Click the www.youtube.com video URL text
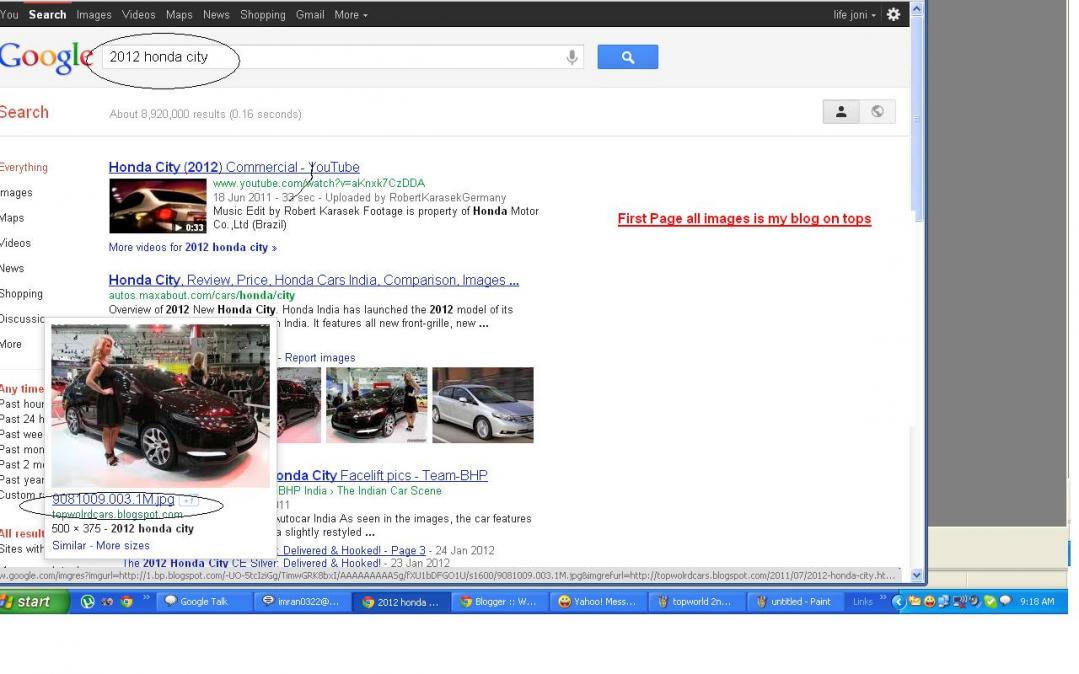Screen dimensions: 1079x674 (x=319, y=183)
